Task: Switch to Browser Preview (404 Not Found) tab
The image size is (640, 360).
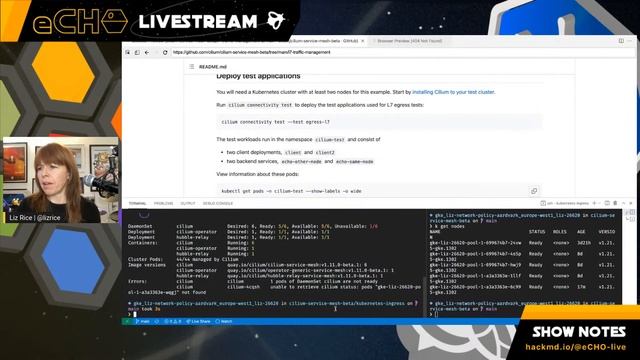Action: pos(409,41)
